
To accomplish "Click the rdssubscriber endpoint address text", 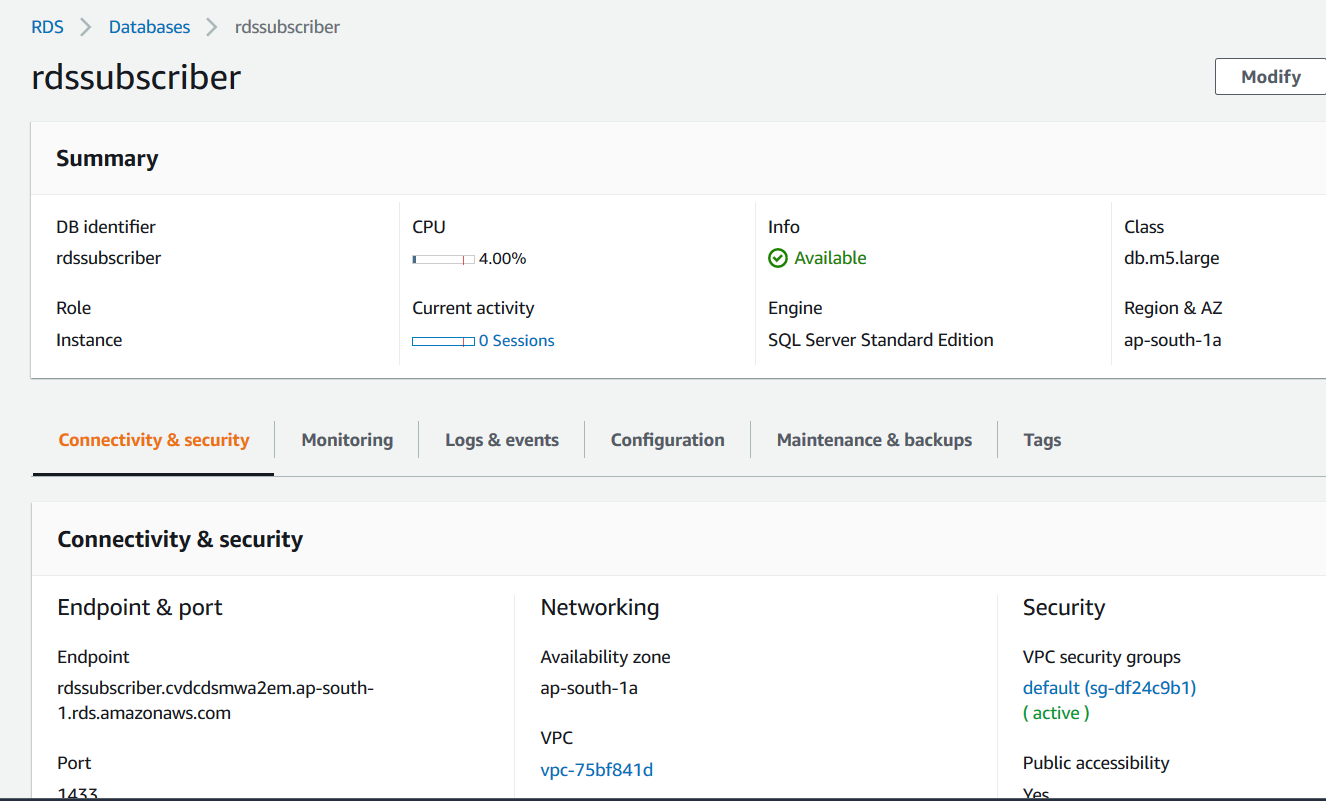I will [215, 700].
